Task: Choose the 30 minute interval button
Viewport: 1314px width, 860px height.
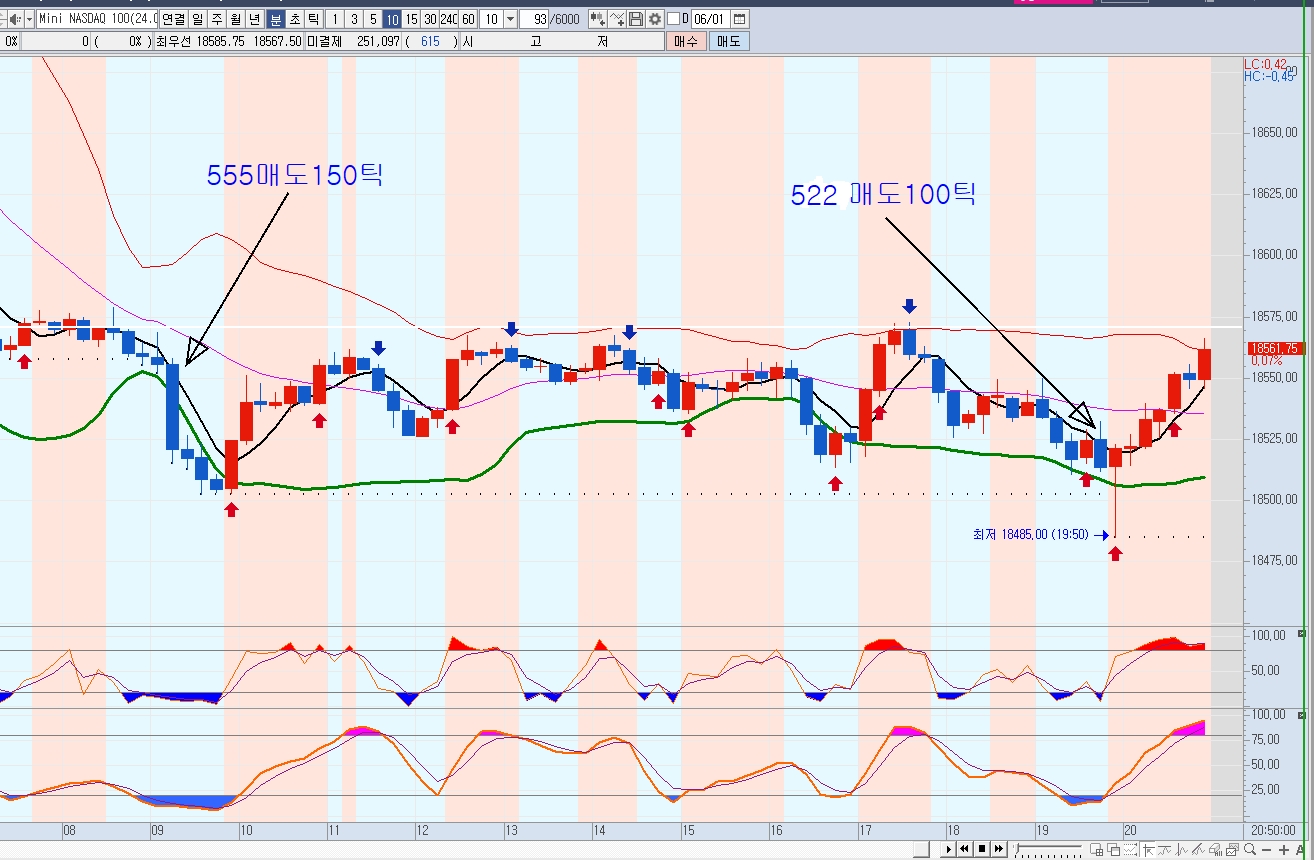Action: pos(430,19)
